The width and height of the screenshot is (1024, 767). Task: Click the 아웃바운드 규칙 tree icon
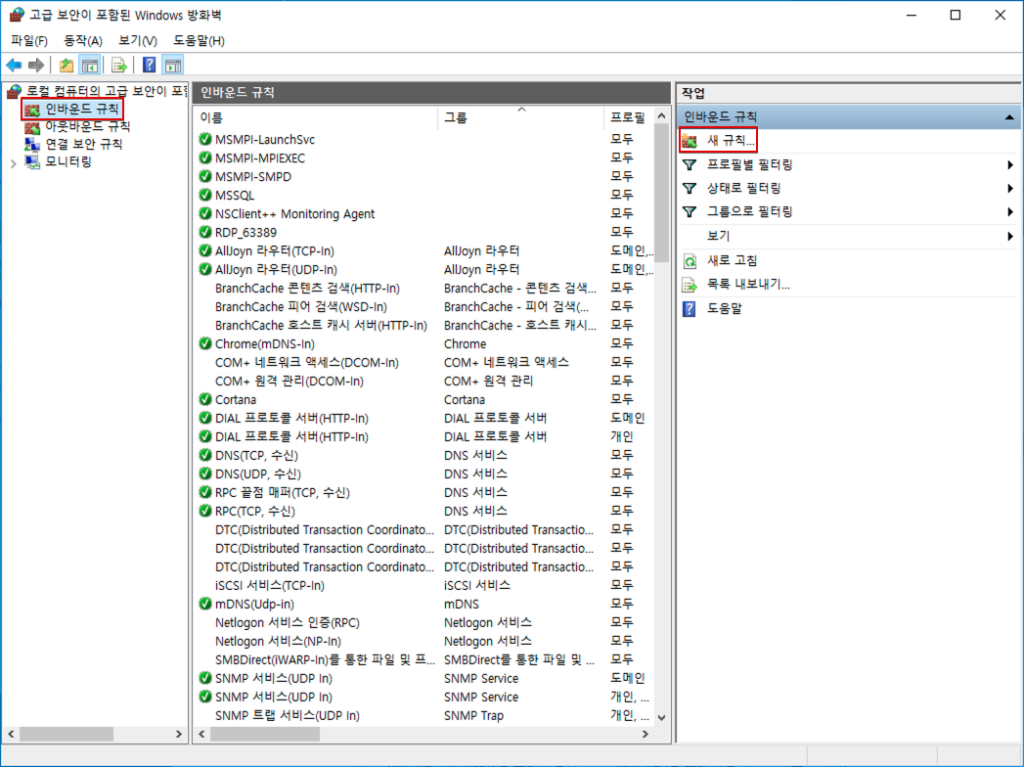point(32,127)
